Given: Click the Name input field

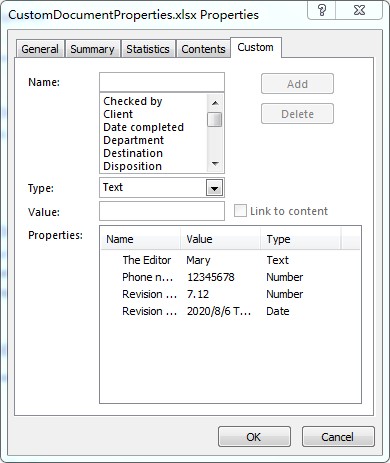Looking at the screenshot, I should tap(162, 82).
